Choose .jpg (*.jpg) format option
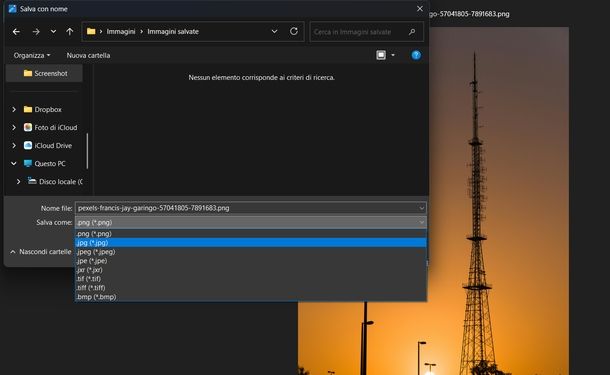The image size is (610, 375). coord(251,243)
